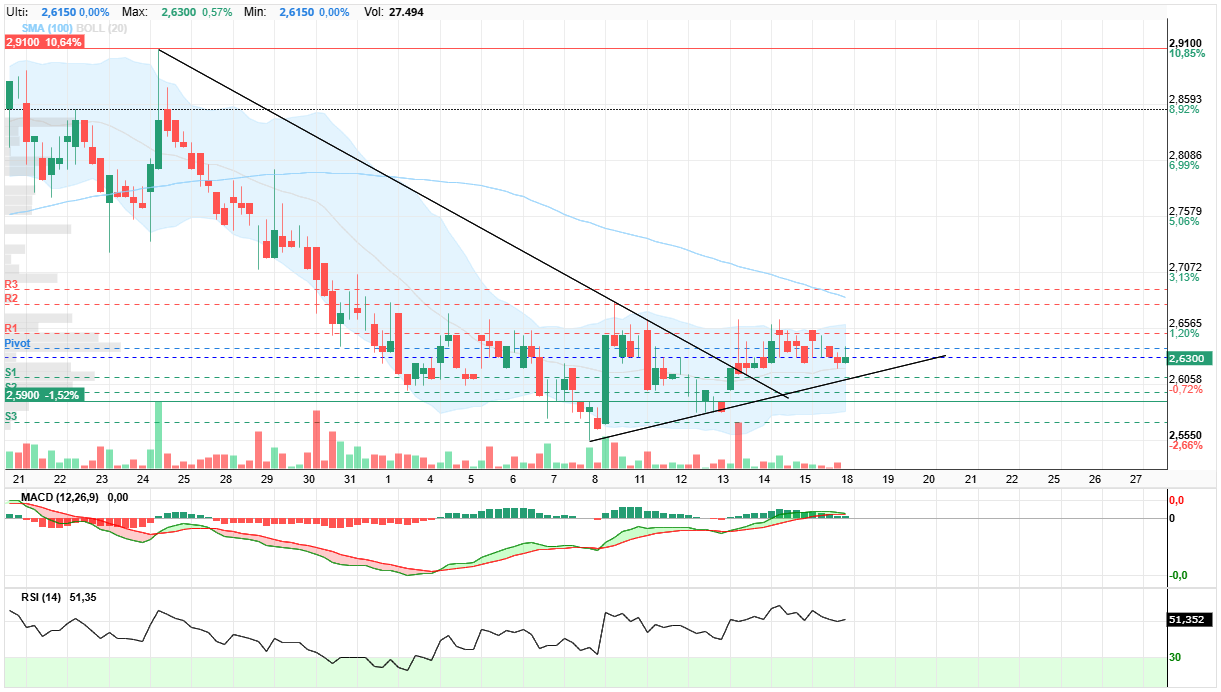This screenshot has width=1221, height=692.
Task: Click the SMA (100) indicator label
Action: [47, 28]
